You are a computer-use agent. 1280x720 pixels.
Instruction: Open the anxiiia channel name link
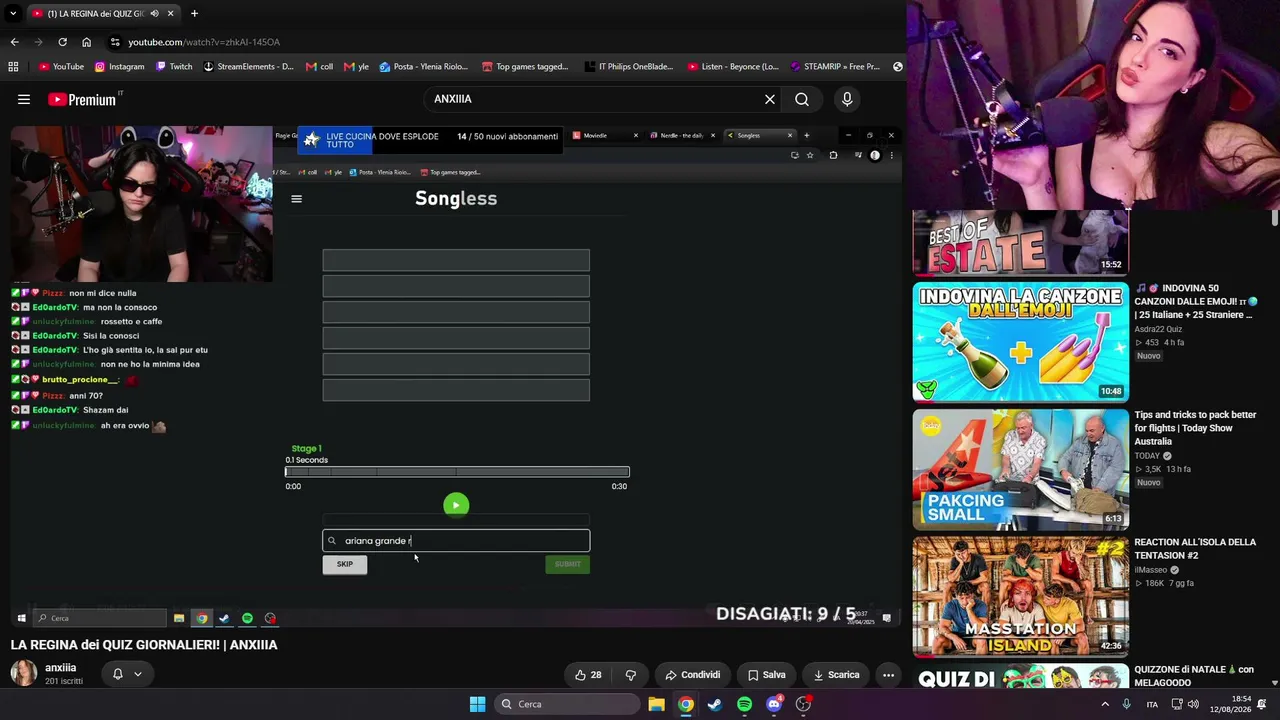pyautogui.click(x=61, y=668)
